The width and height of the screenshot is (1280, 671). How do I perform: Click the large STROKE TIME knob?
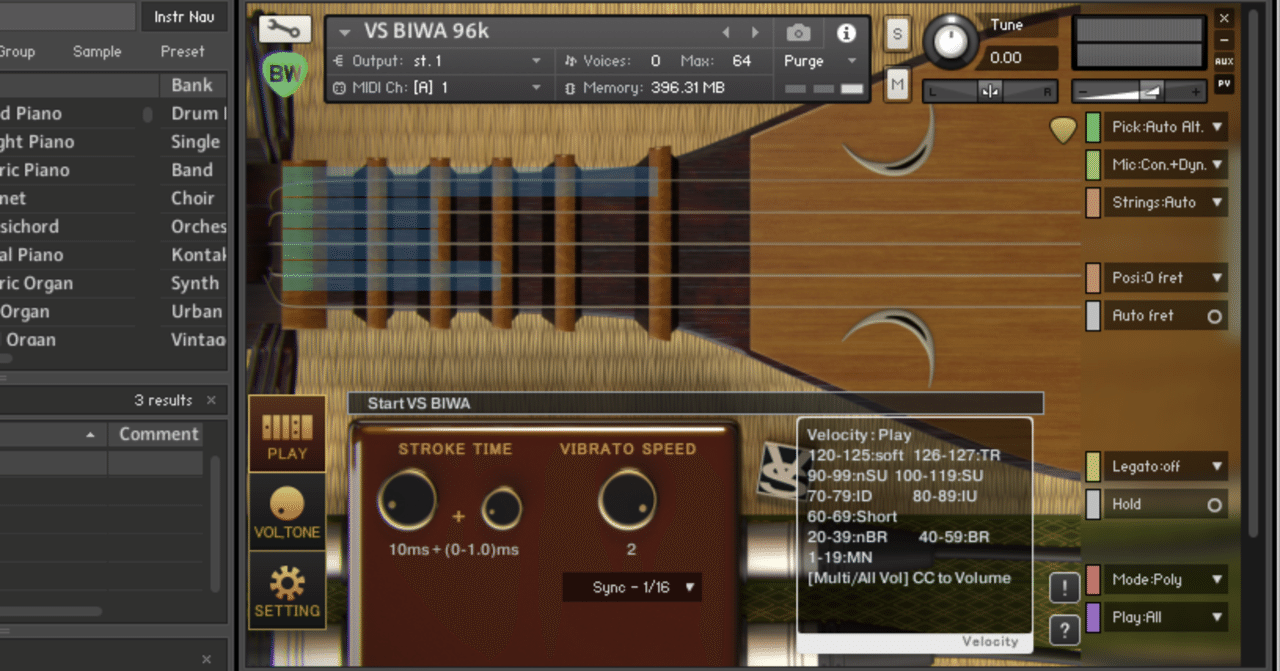click(x=407, y=500)
